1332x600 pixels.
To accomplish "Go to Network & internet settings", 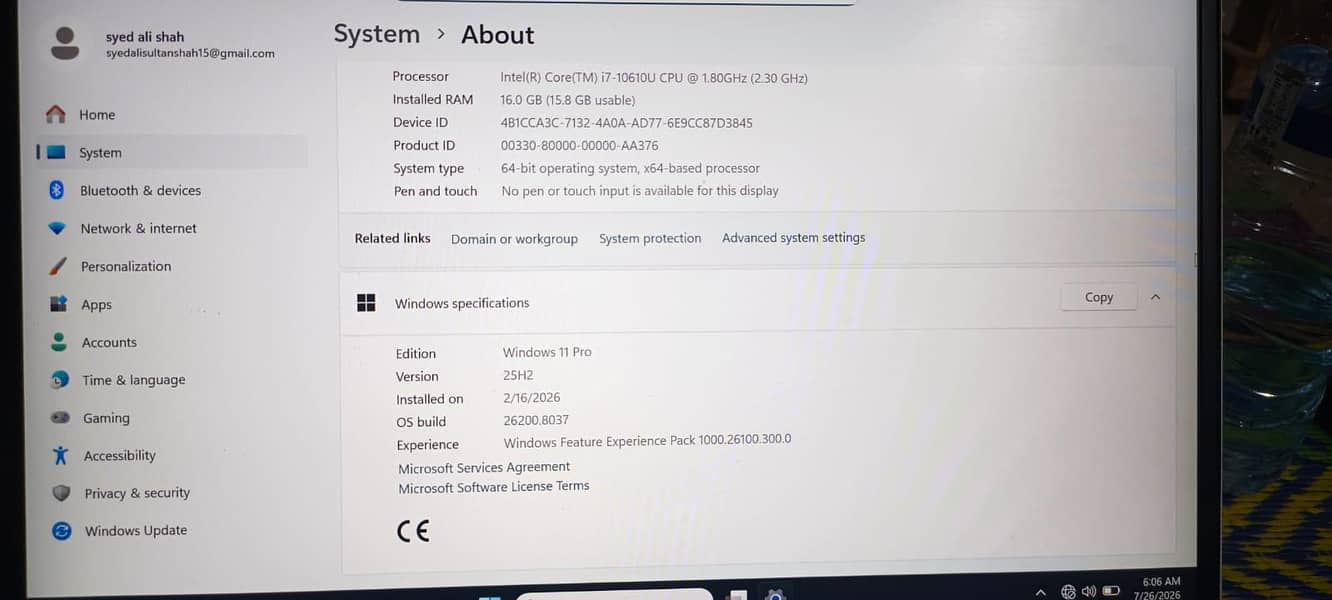I will (x=138, y=229).
